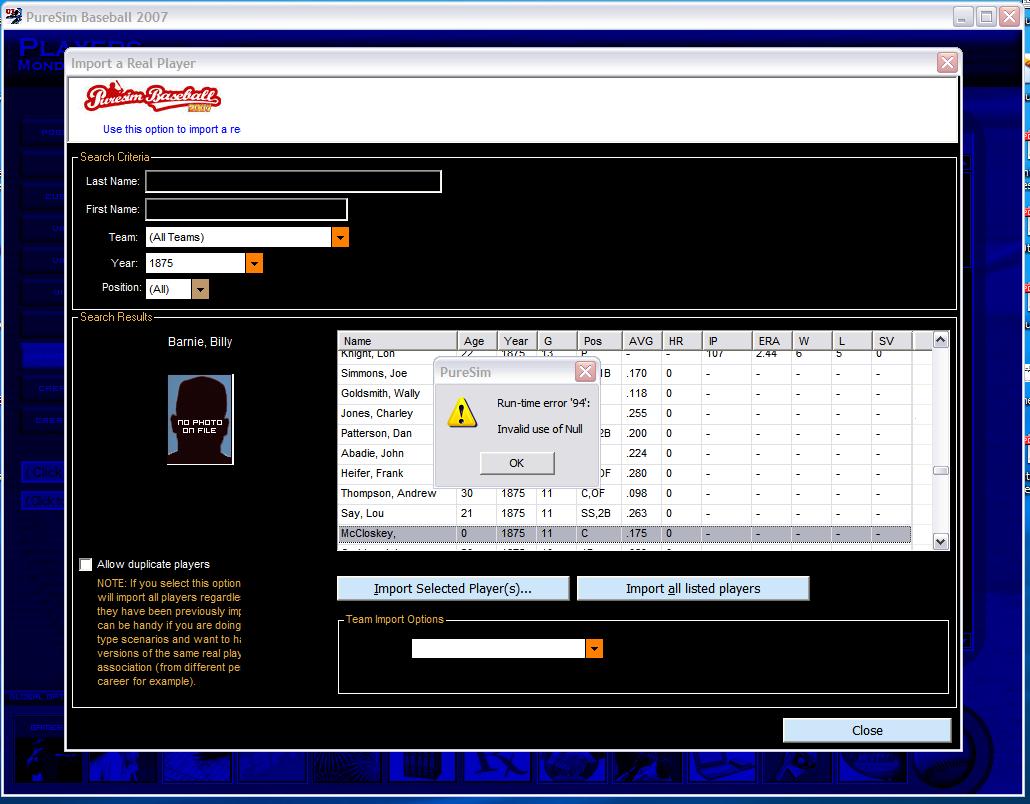Select the Thompson, Andrew row

coord(624,493)
